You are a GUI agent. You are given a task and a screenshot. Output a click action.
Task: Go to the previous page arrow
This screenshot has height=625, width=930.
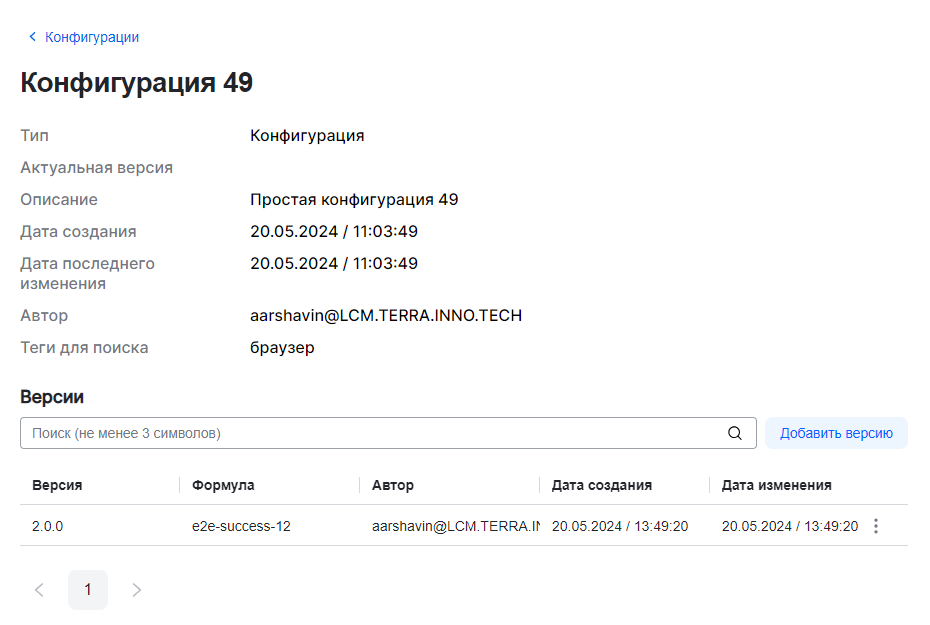pyautogui.click(x=40, y=590)
